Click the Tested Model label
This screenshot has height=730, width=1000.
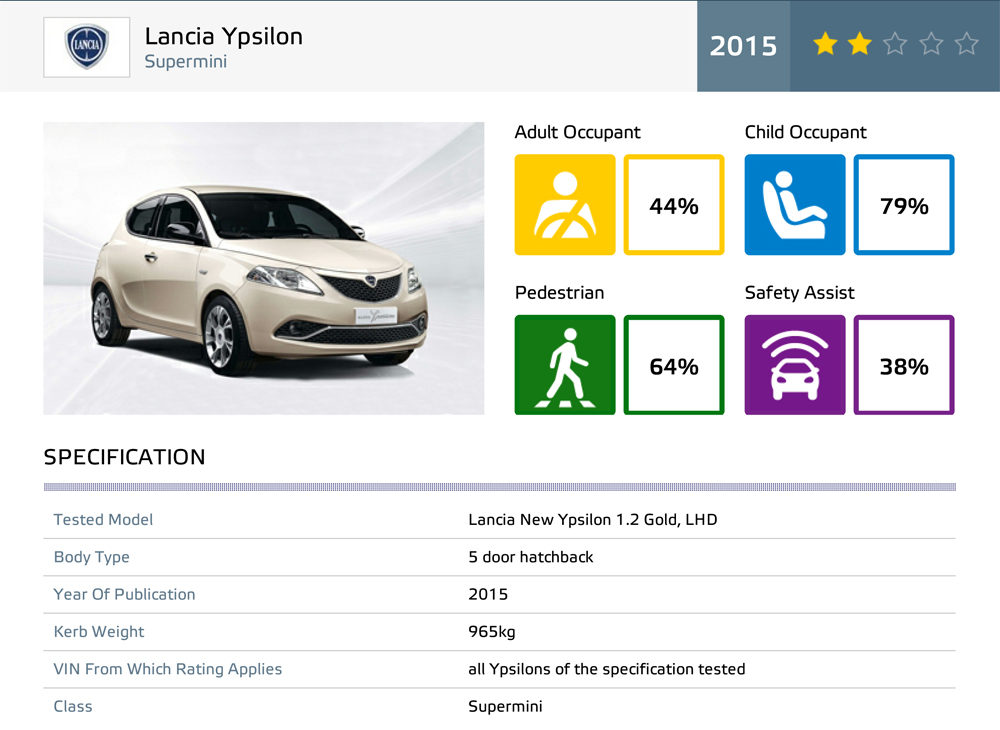point(103,520)
